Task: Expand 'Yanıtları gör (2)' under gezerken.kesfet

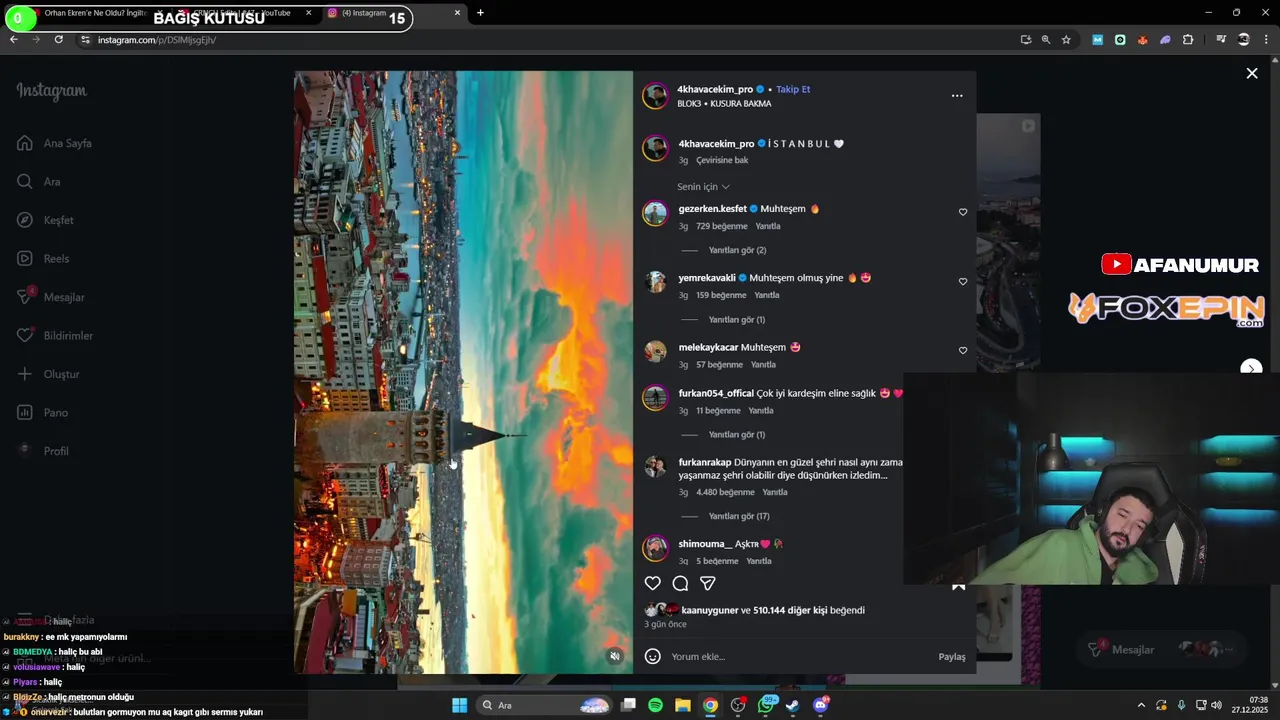Action: 737,250
